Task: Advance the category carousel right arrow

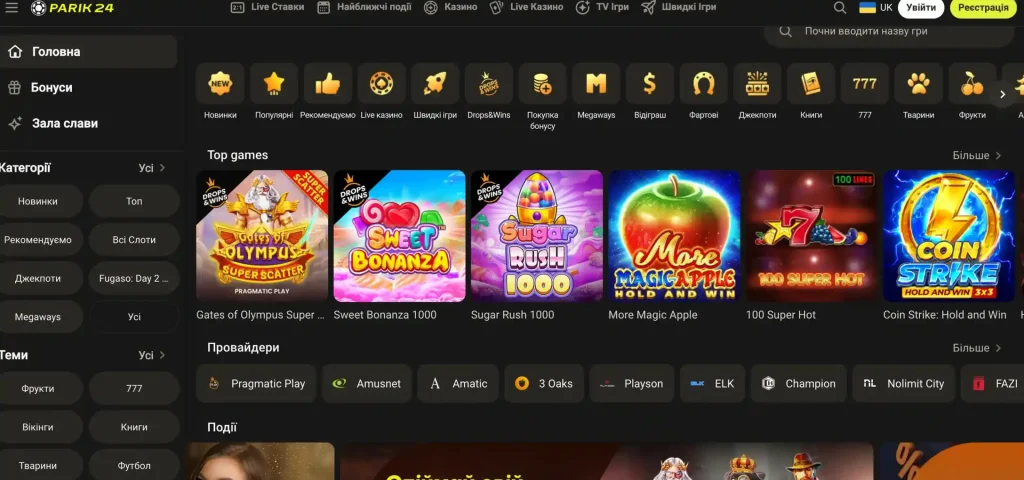Action: pos(1002,95)
